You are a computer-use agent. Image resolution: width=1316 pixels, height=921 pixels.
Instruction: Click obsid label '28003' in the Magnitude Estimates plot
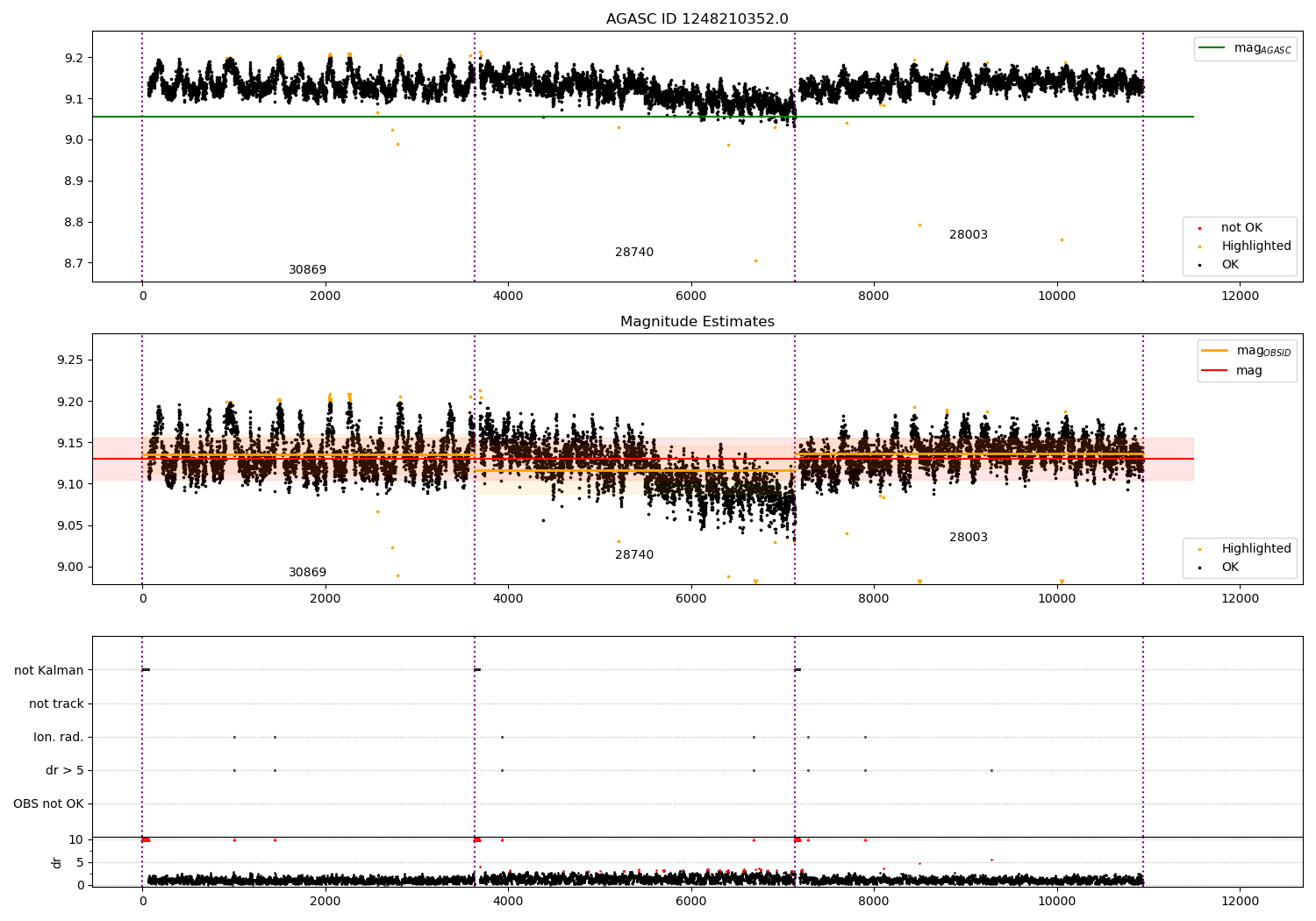969,538
